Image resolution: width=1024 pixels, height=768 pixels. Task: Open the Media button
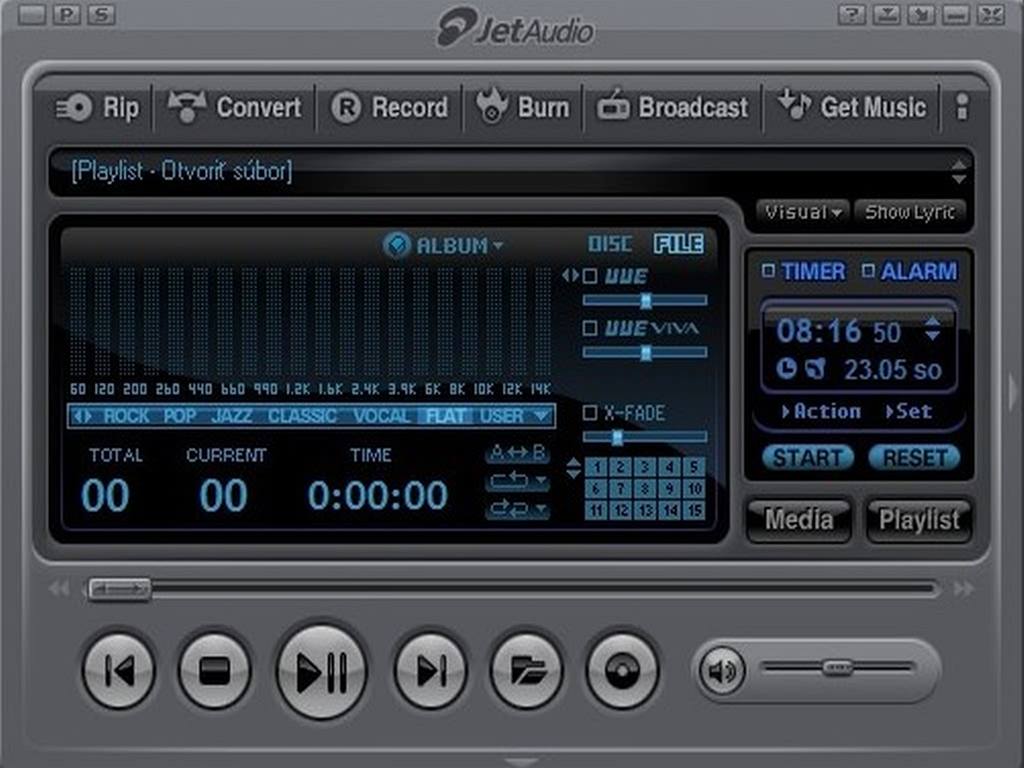tap(799, 520)
